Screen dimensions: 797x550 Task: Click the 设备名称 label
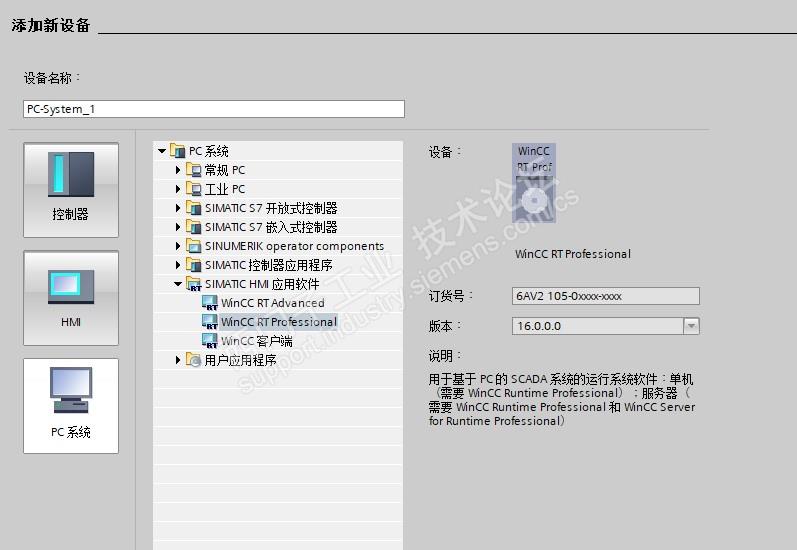pos(51,78)
